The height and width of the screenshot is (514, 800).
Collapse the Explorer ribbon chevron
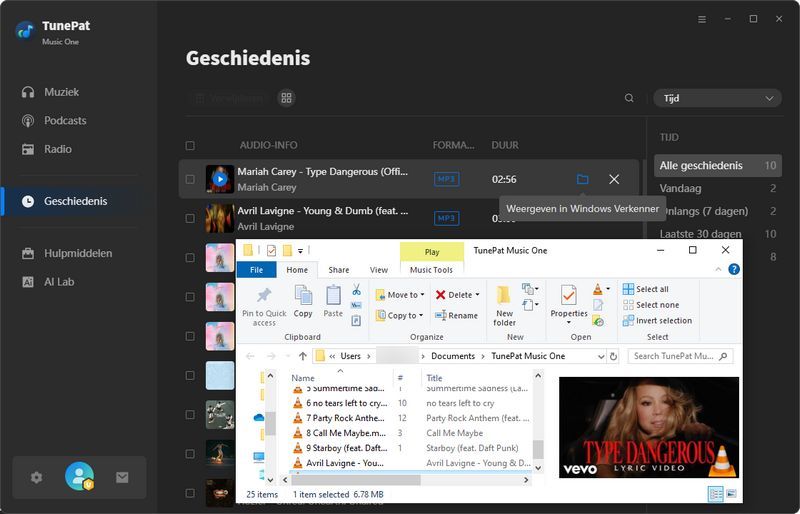[718, 270]
